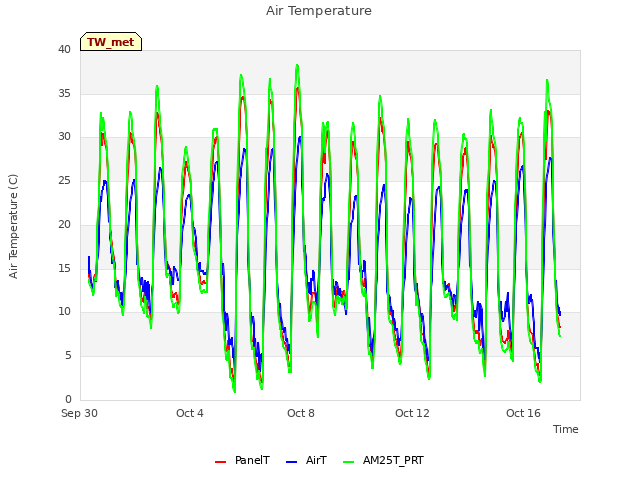The image size is (640, 480).
Task: Click the Air Temperature (C) y-axis title
Action: [x=13, y=226]
